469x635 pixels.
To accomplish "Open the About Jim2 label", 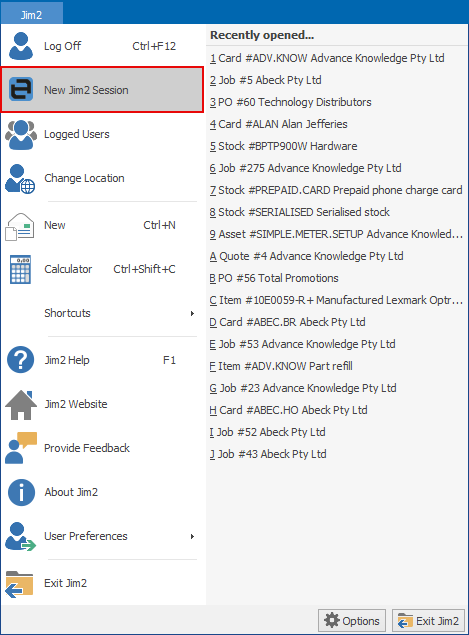I will 71,492.
